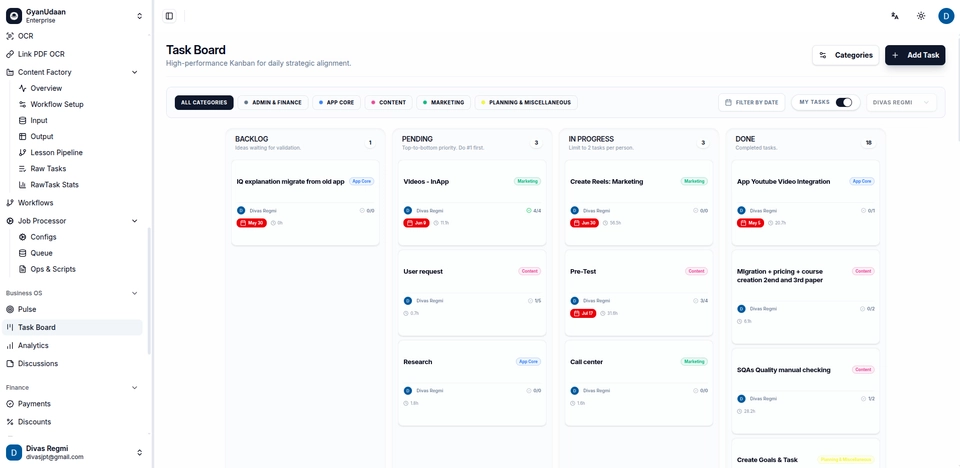
Task: Filter by Content category
Action: 388,102
